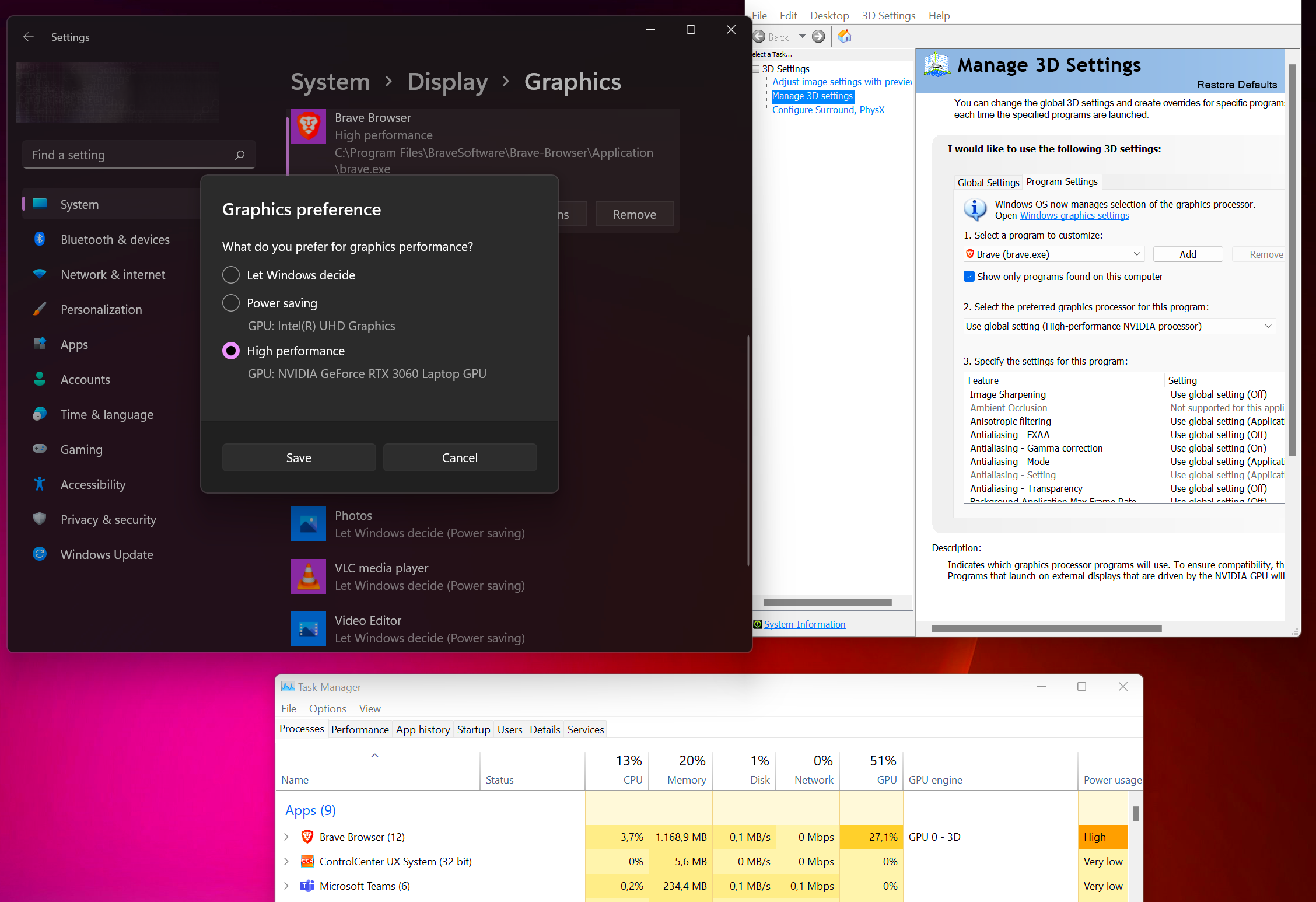Click the search magnifier in Find a setting
This screenshot has width=1316, height=902.
[239, 155]
